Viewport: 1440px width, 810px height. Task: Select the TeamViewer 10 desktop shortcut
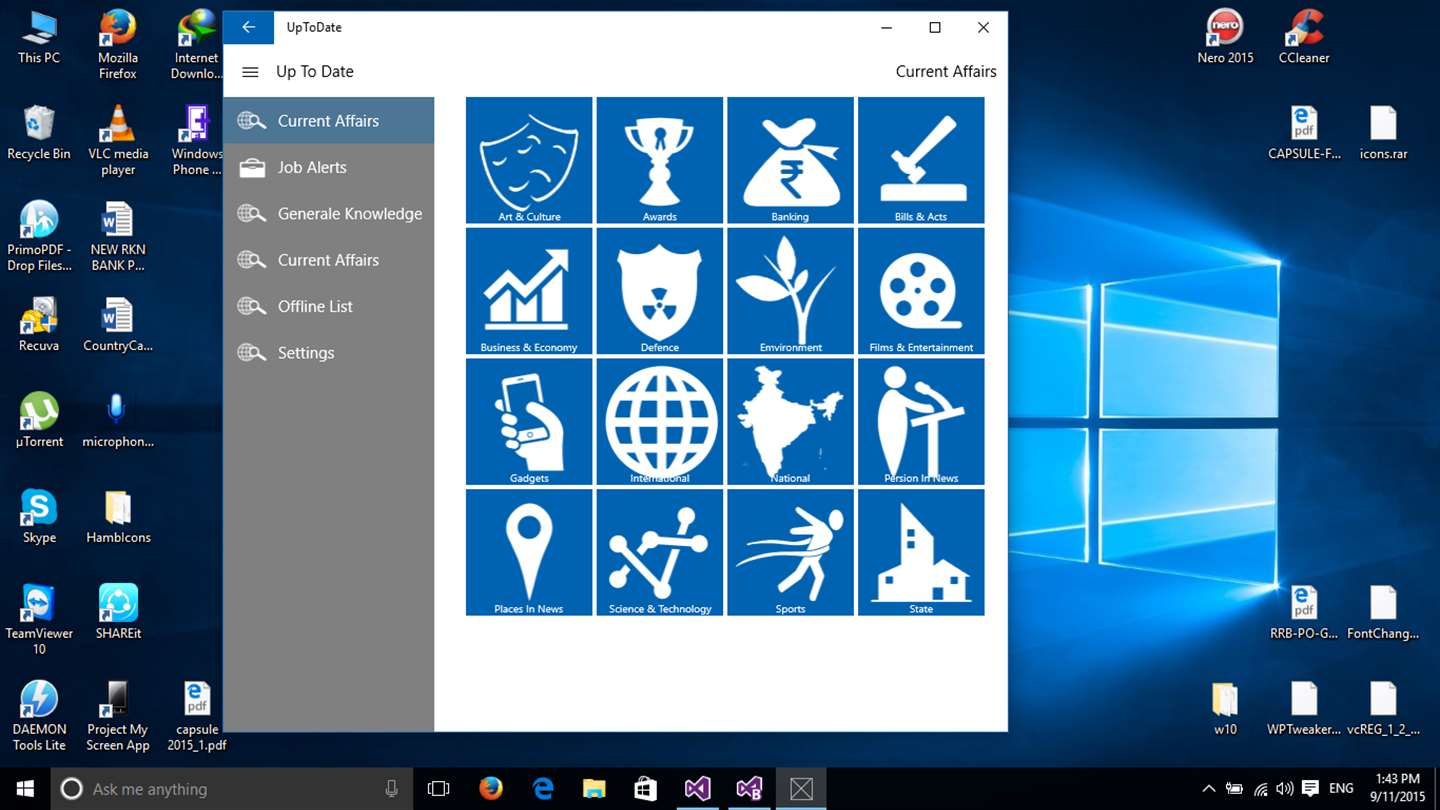[x=39, y=621]
